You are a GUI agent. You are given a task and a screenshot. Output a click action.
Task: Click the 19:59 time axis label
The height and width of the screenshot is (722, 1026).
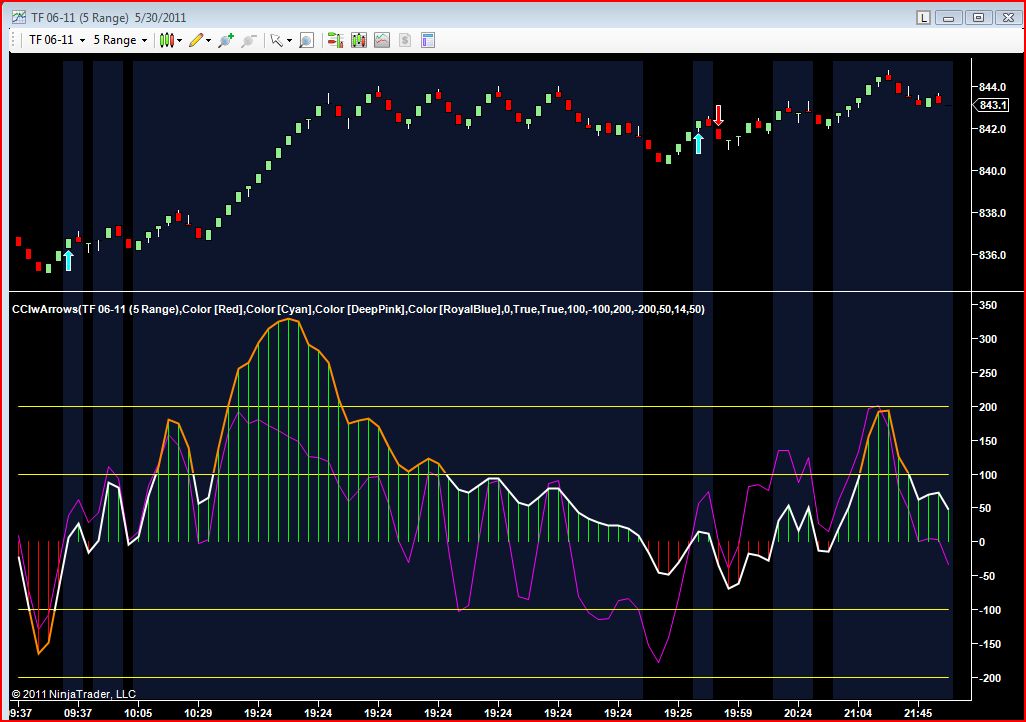[x=738, y=713]
